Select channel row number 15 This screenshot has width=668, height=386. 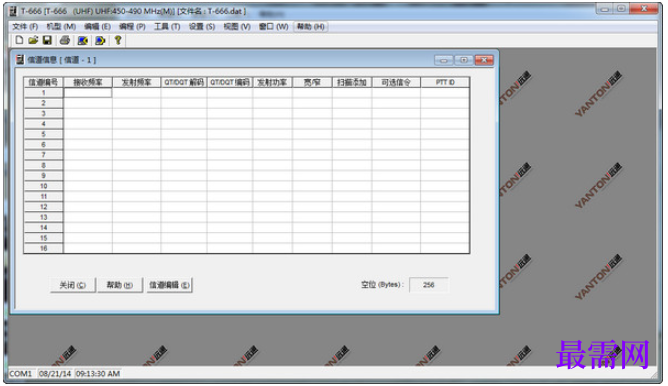click(43, 238)
